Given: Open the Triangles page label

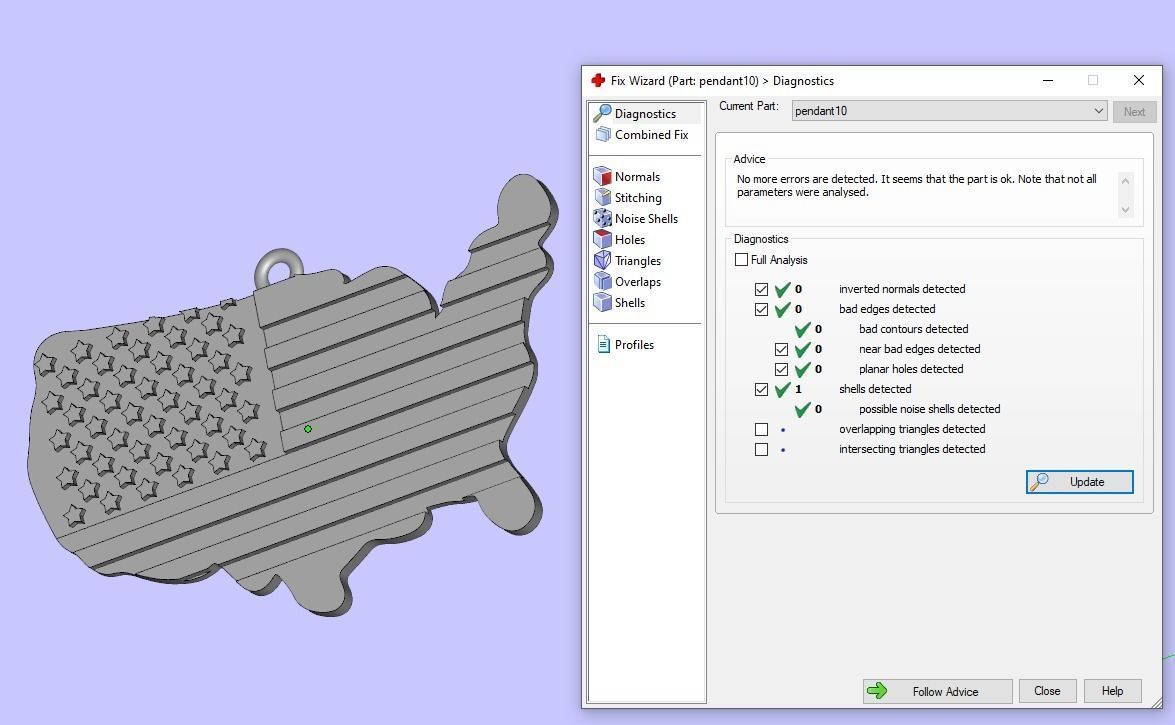Looking at the screenshot, I should [638, 261].
